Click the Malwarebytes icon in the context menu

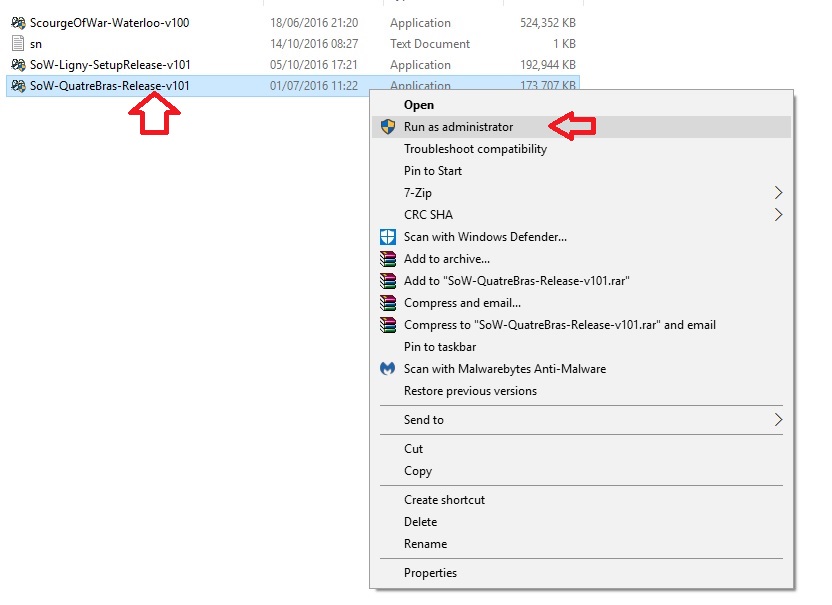(388, 368)
